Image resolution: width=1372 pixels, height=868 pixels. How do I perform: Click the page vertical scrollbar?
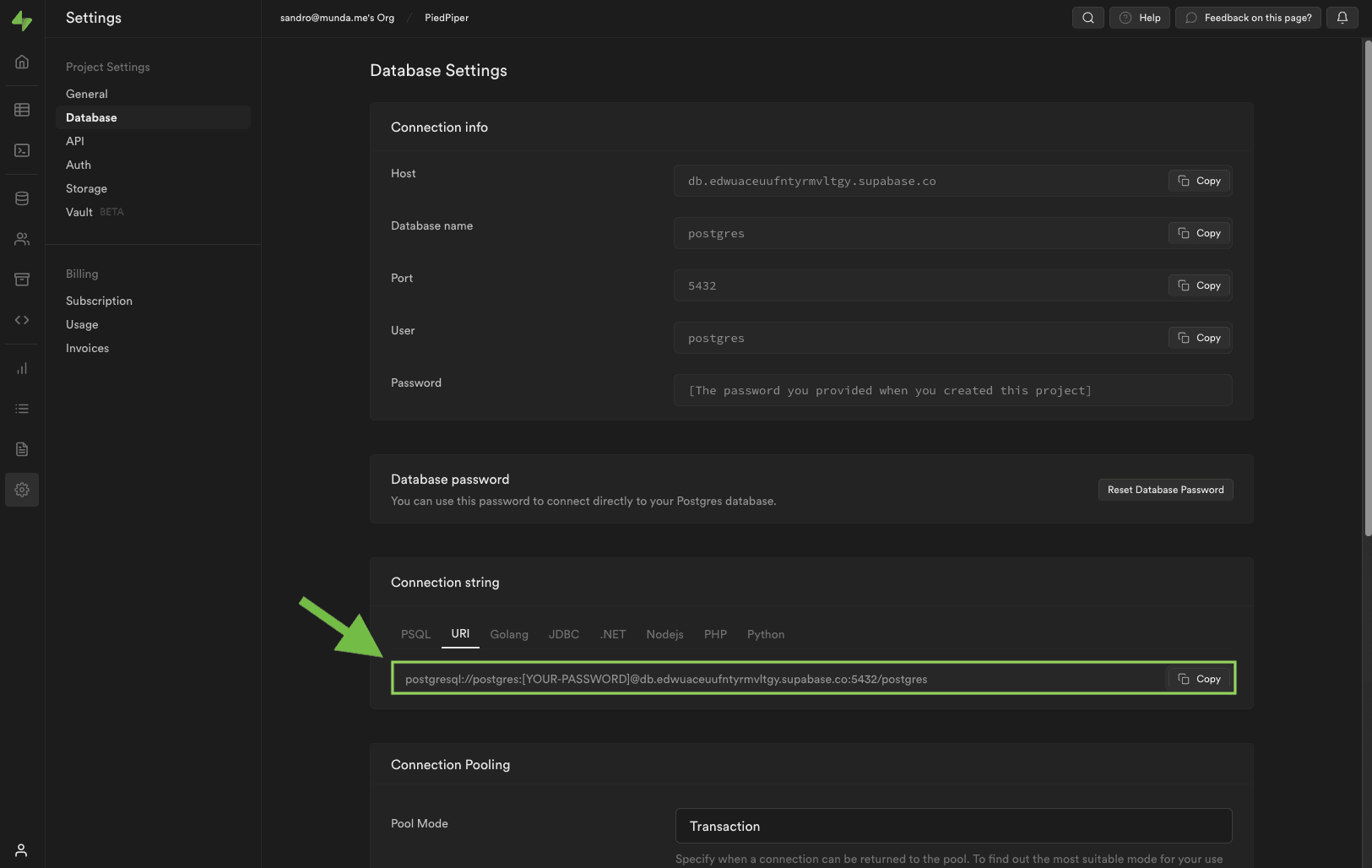(1368, 287)
